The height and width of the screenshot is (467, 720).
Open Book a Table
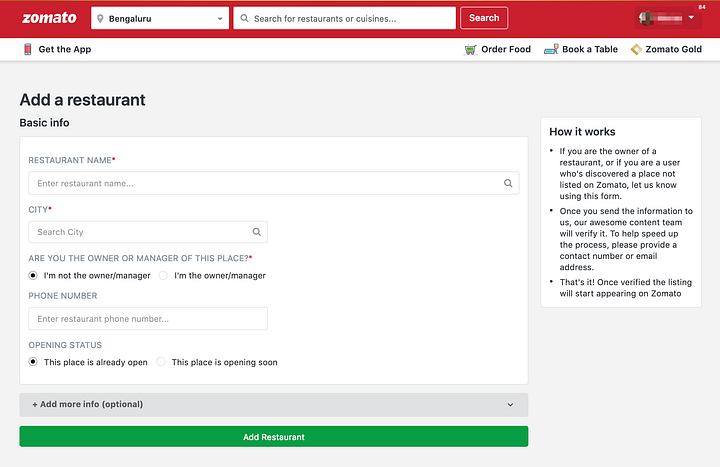click(x=590, y=49)
